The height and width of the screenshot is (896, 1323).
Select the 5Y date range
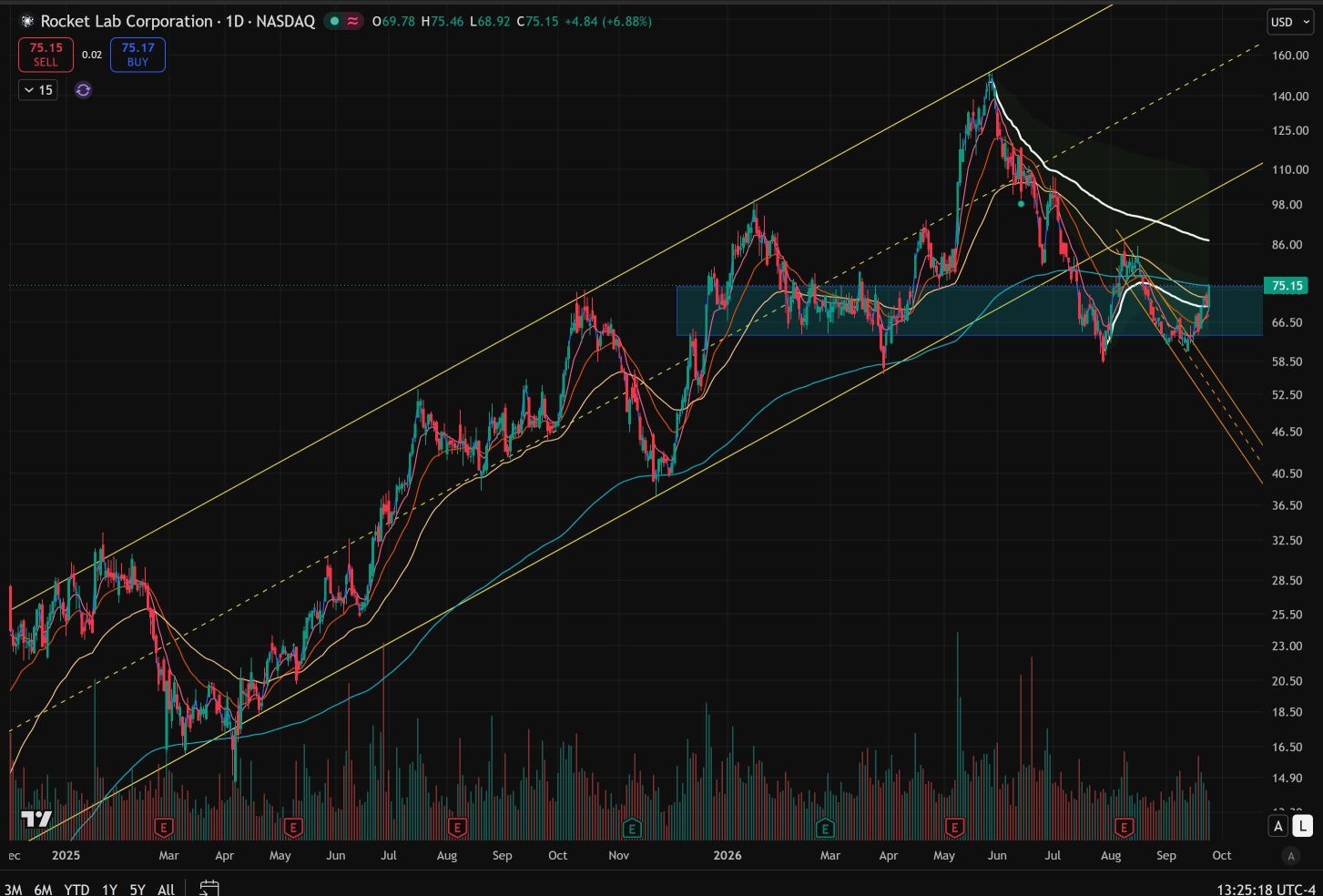click(137, 889)
